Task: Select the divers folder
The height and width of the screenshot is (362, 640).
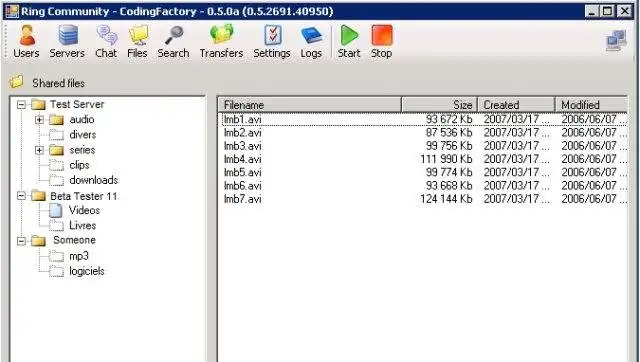Action: (82, 135)
